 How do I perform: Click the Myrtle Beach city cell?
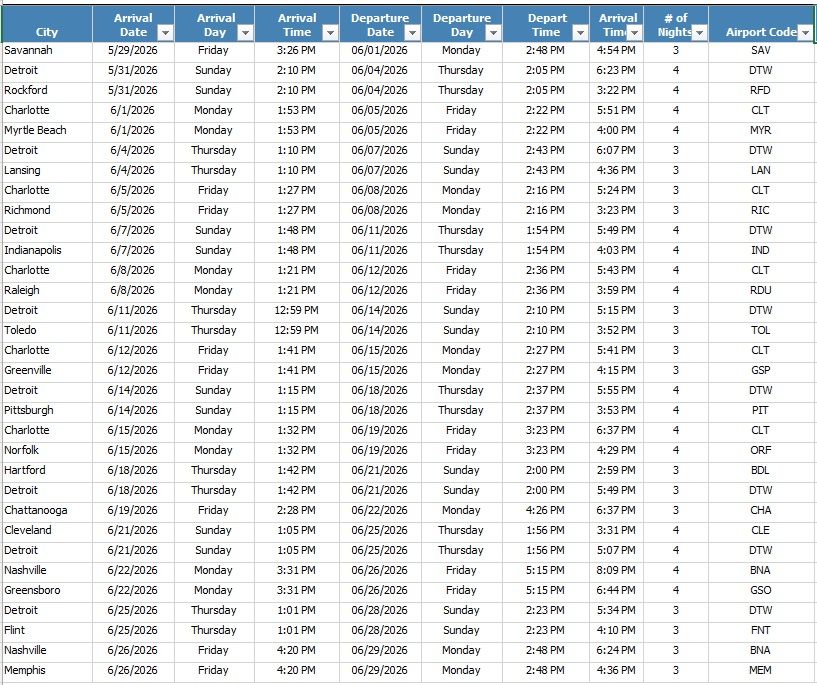[x=47, y=130]
